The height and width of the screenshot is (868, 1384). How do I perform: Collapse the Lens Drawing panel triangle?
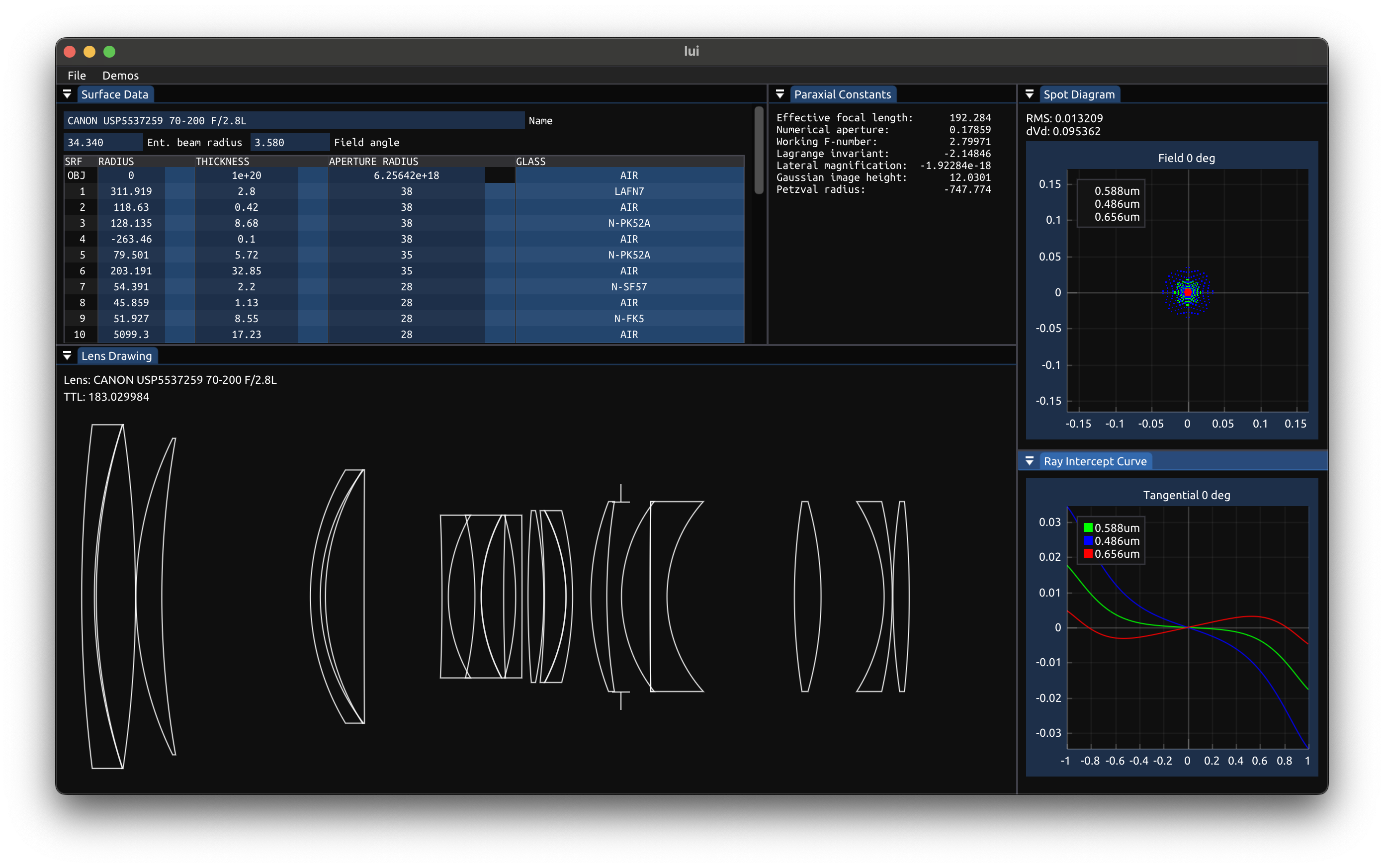[x=67, y=356]
